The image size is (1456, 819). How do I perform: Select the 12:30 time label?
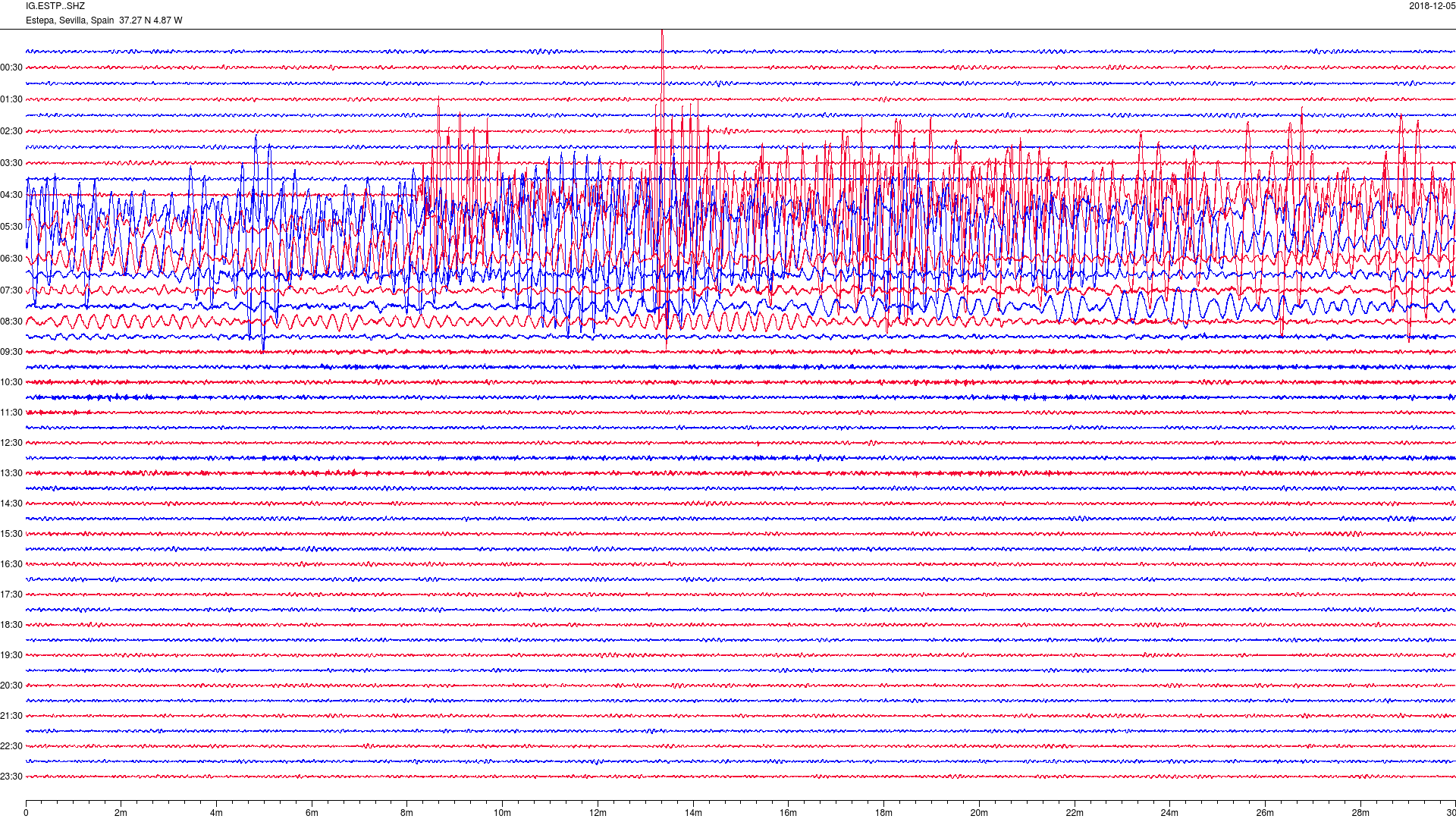coord(11,443)
